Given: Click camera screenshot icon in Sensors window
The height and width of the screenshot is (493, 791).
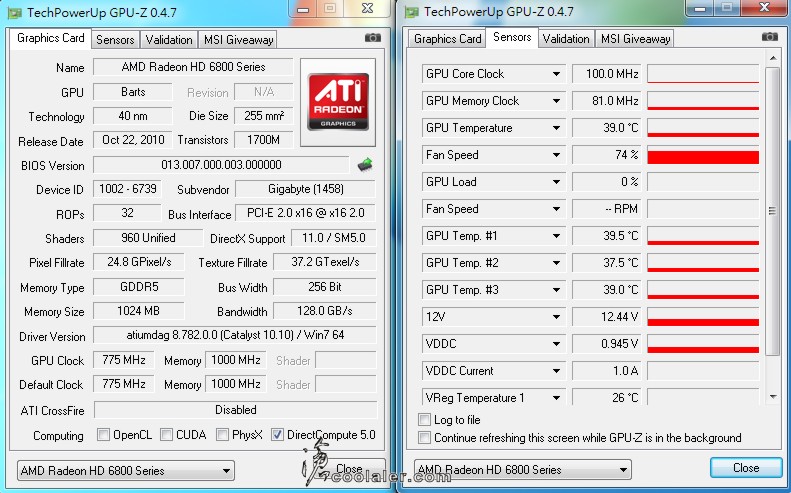Looking at the screenshot, I should (769, 37).
